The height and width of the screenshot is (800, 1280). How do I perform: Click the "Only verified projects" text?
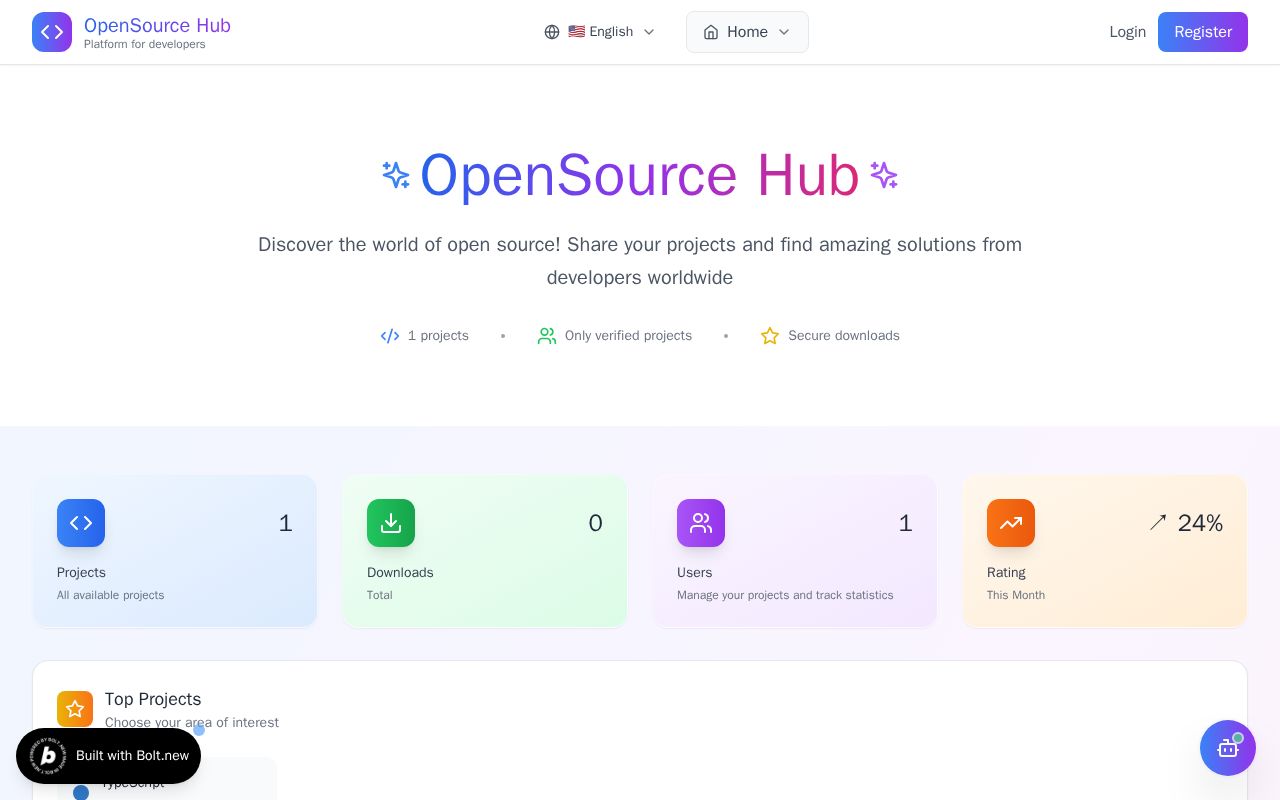pos(628,336)
